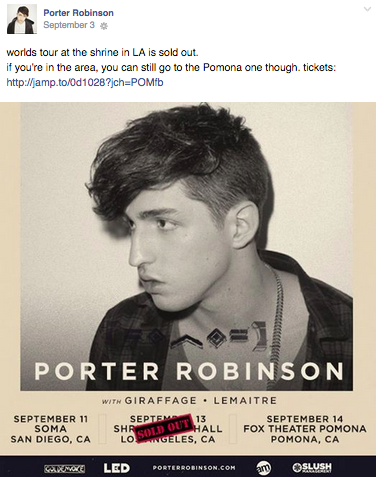The width and height of the screenshot is (376, 477).
Task: Click the LED logo in footer bar
Action: point(116,468)
